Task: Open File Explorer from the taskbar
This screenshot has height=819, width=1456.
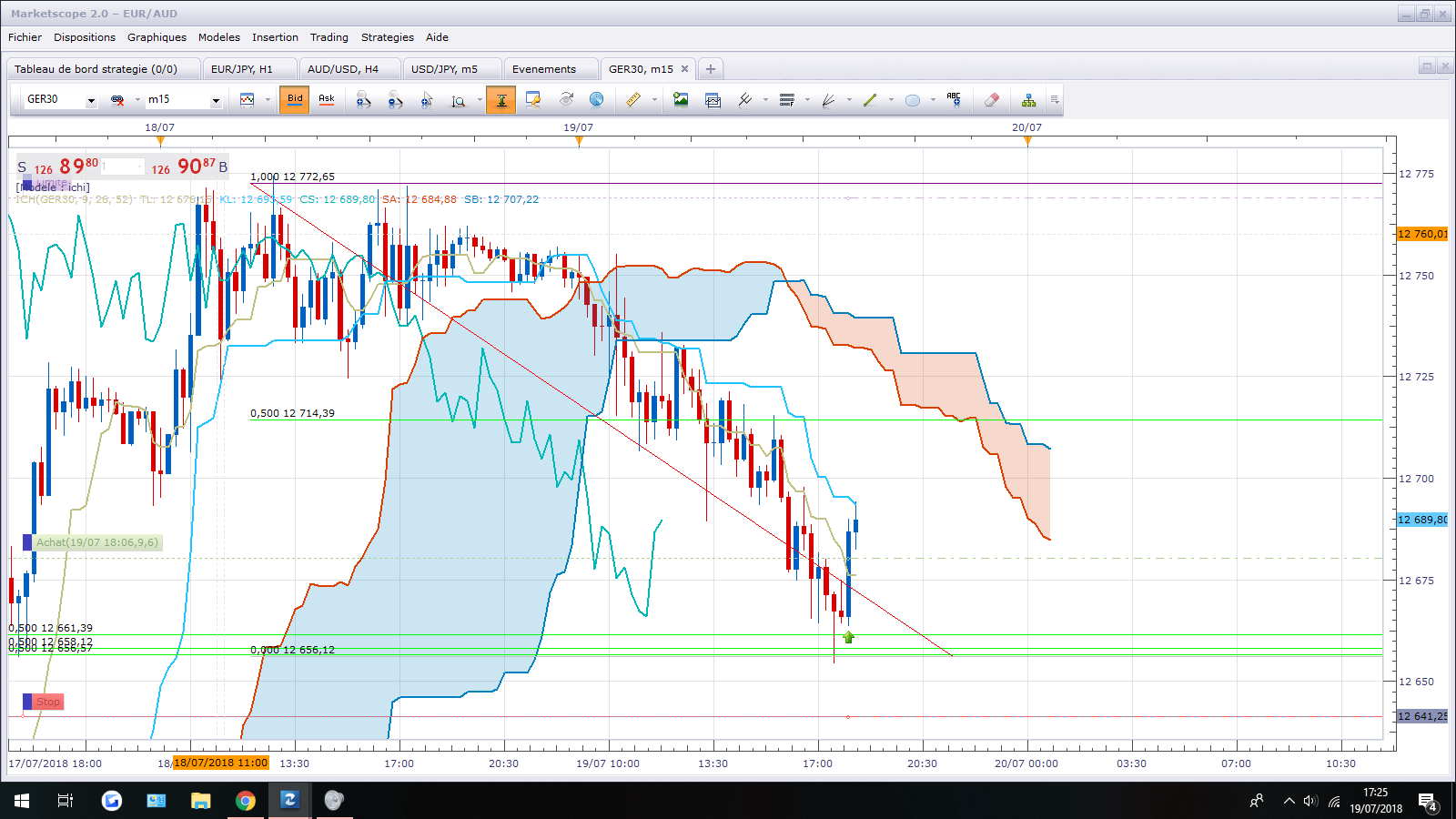Action: tap(200, 801)
